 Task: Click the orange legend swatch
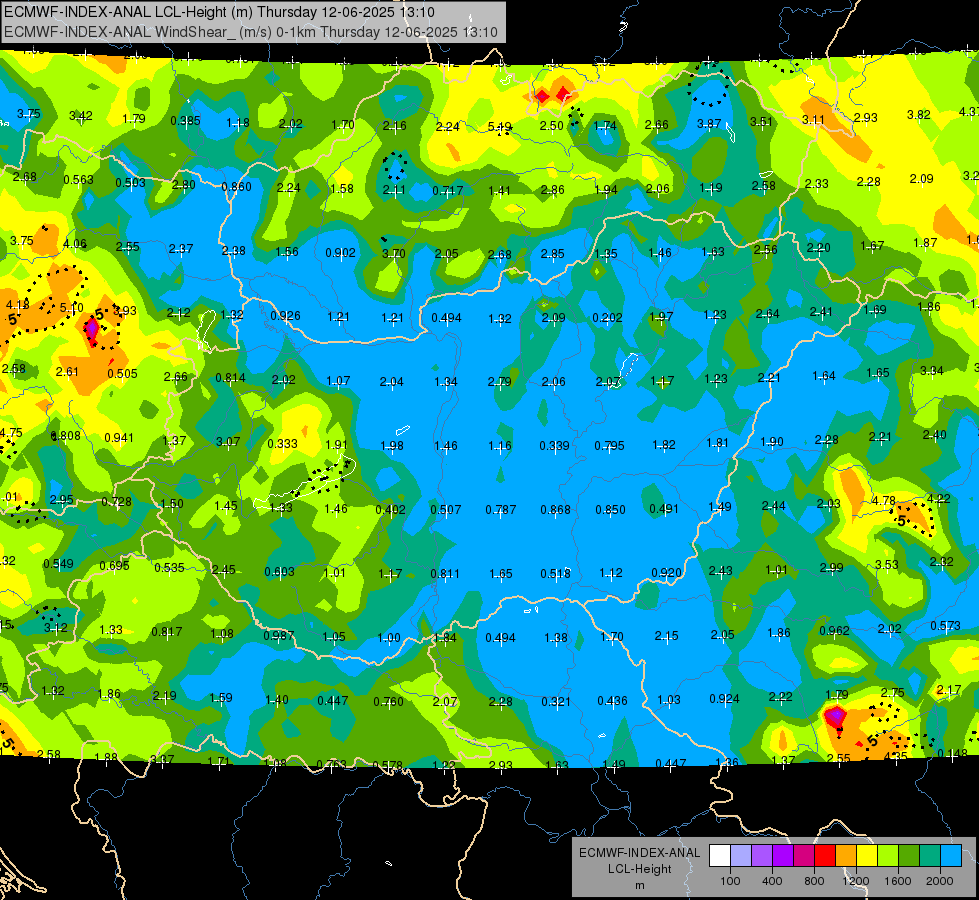[846, 855]
